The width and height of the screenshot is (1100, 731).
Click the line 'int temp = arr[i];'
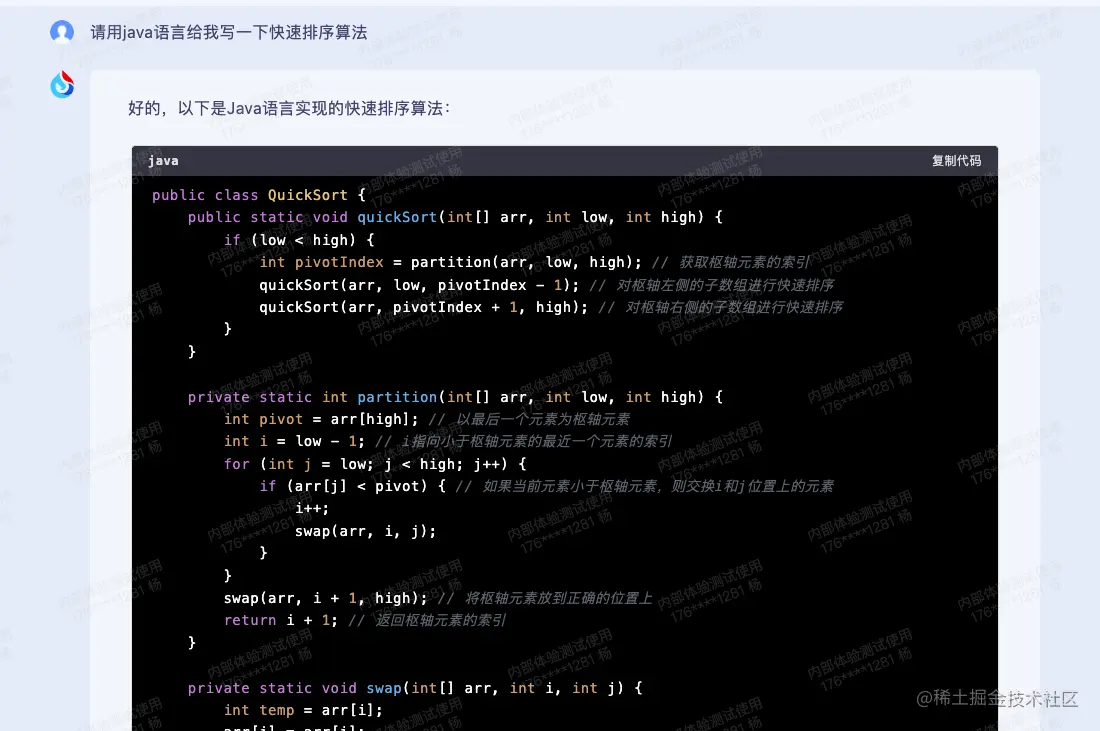304,711
